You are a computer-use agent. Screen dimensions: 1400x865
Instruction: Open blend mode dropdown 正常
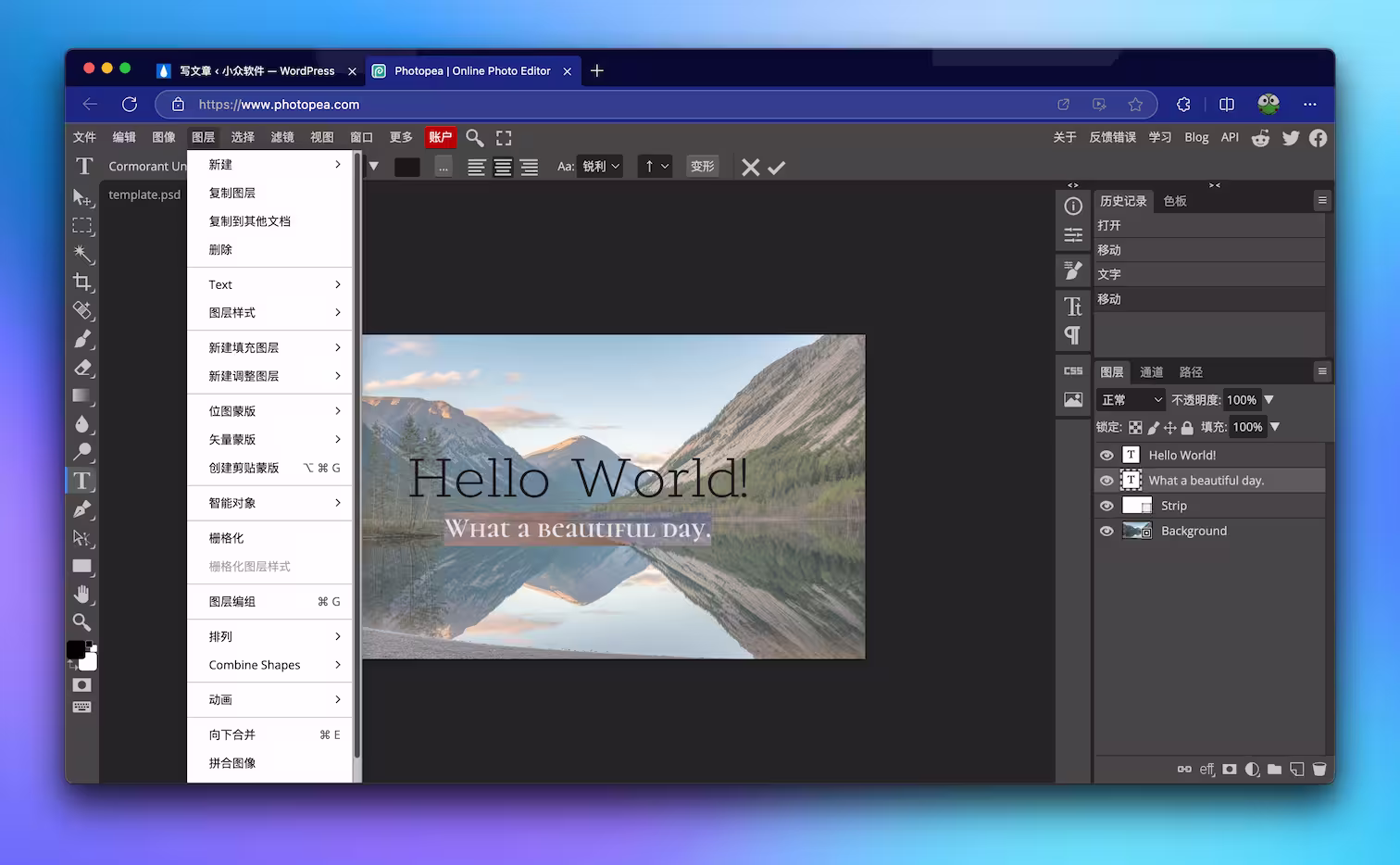tap(1131, 400)
